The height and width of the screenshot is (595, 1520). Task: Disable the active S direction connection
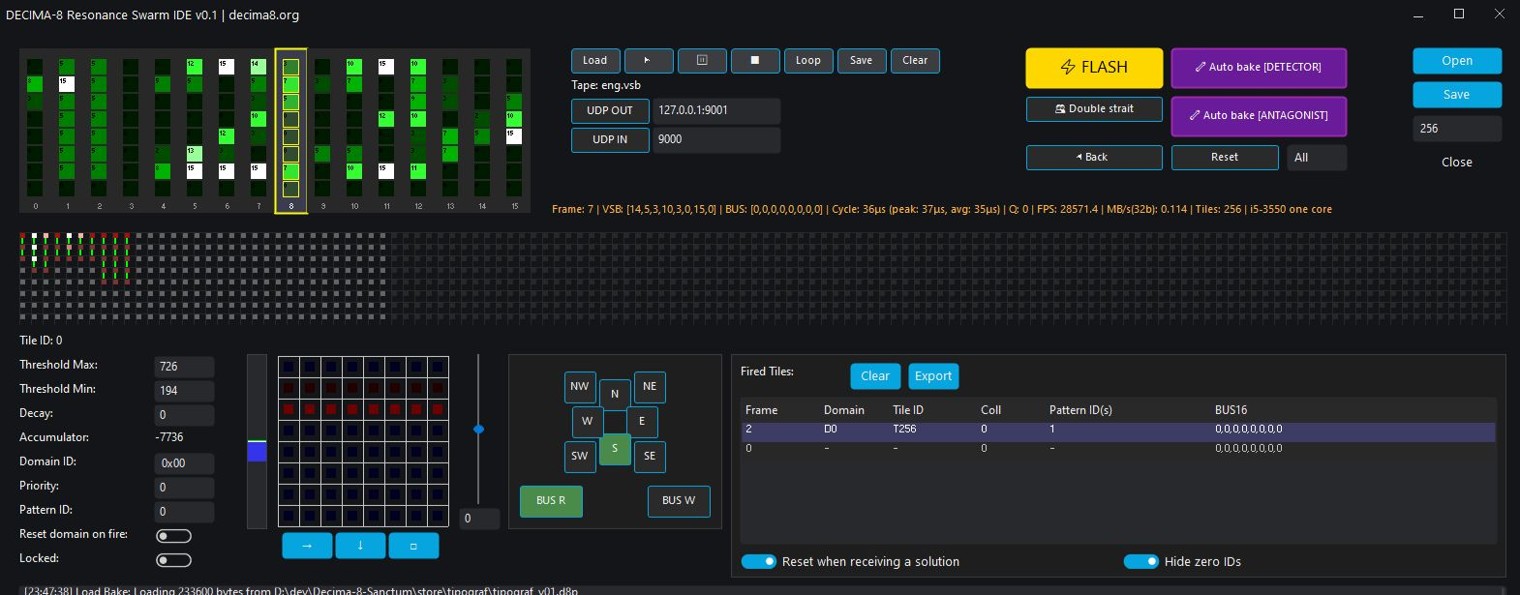[x=615, y=449]
